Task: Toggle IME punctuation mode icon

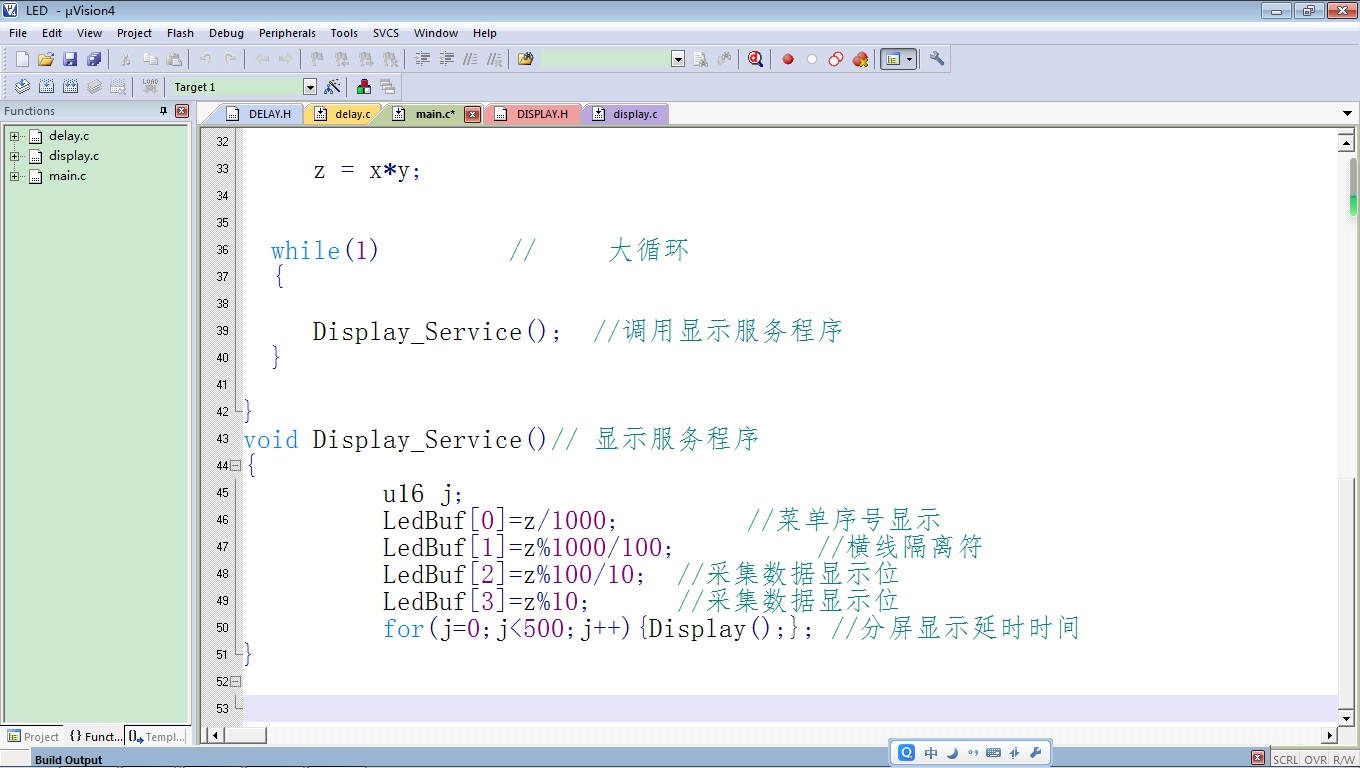Action: coord(972,753)
